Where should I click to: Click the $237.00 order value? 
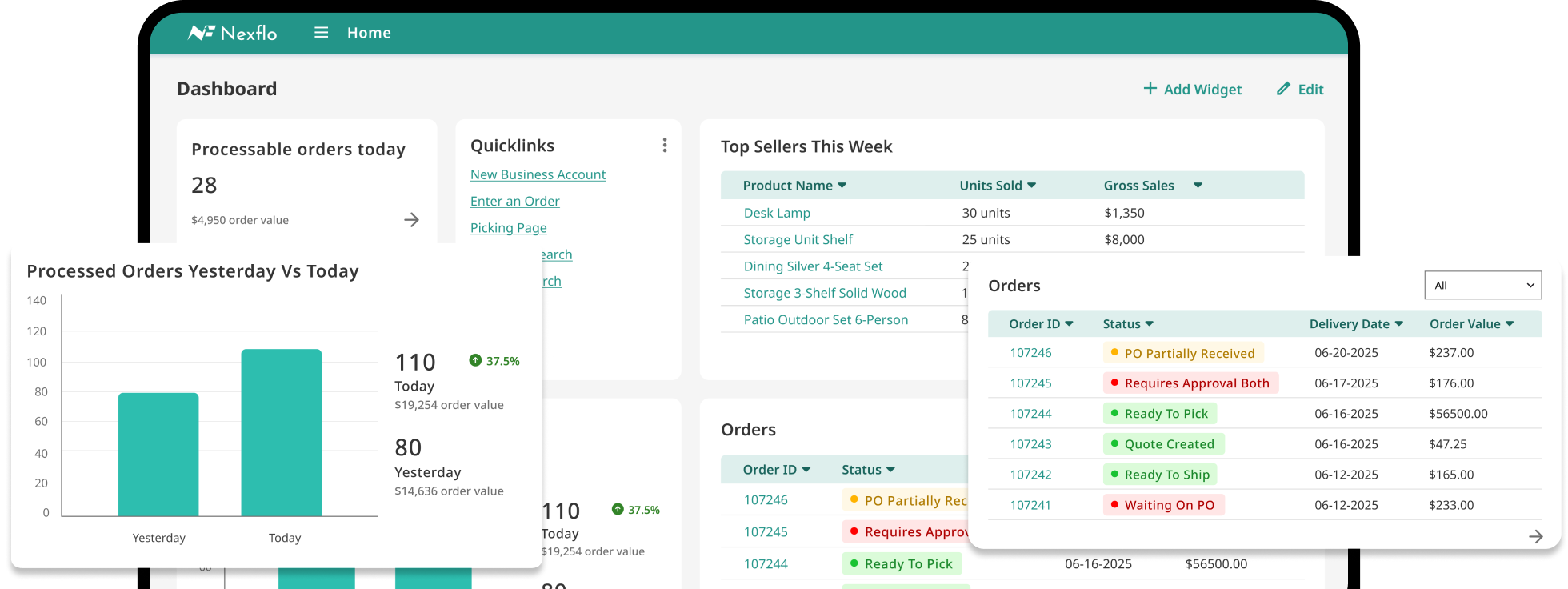(x=1451, y=353)
